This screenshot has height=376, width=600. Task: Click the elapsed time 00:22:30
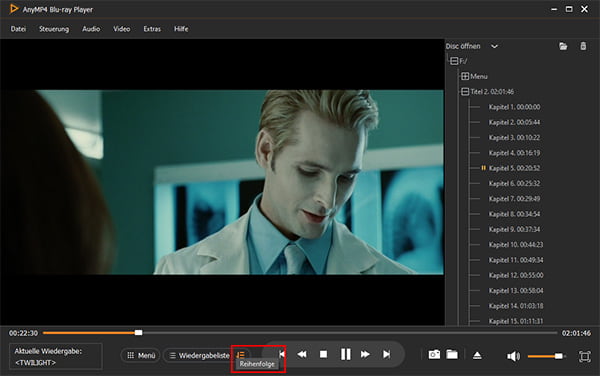click(x=23, y=333)
